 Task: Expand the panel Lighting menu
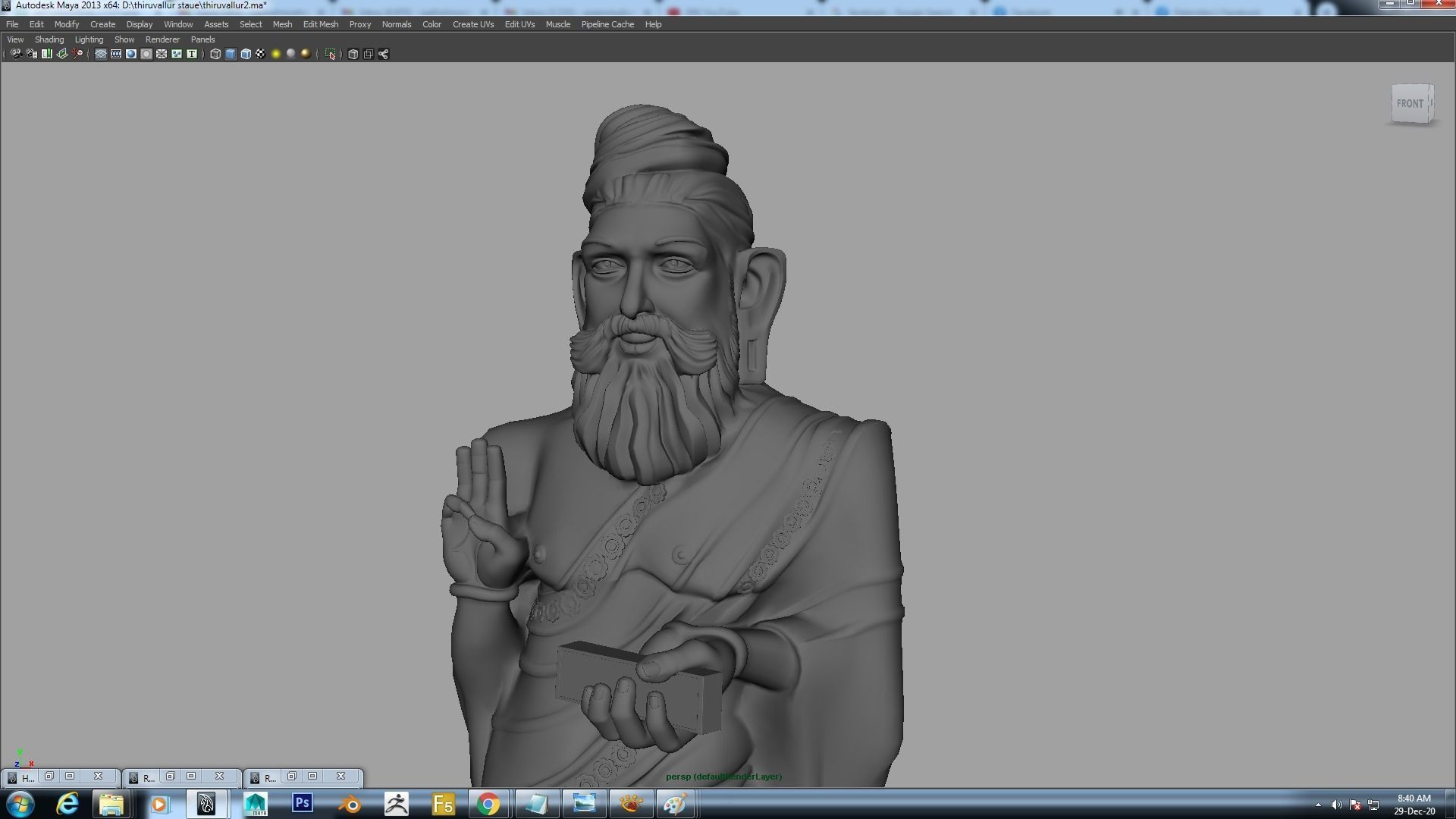pyautogui.click(x=89, y=39)
